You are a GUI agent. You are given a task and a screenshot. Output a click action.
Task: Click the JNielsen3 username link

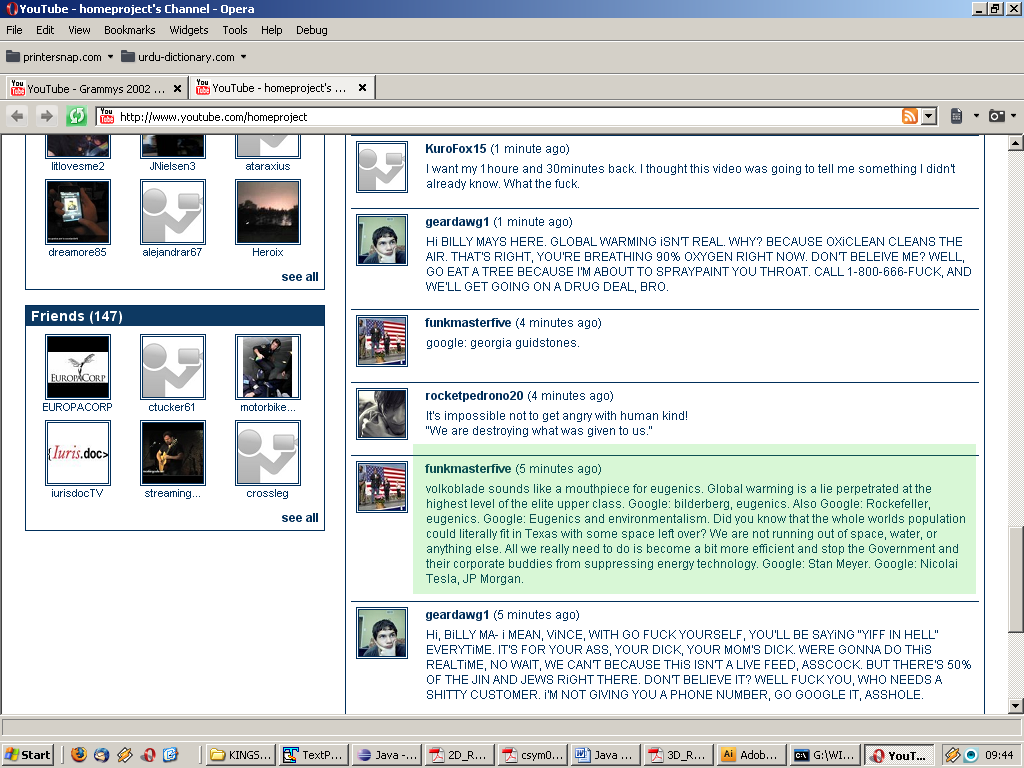(x=172, y=166)
